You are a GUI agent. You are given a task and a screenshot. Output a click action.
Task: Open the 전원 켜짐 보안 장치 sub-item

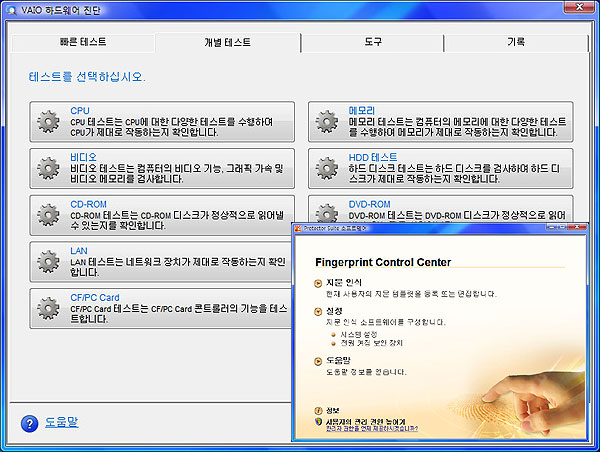(x=371, y=343)
